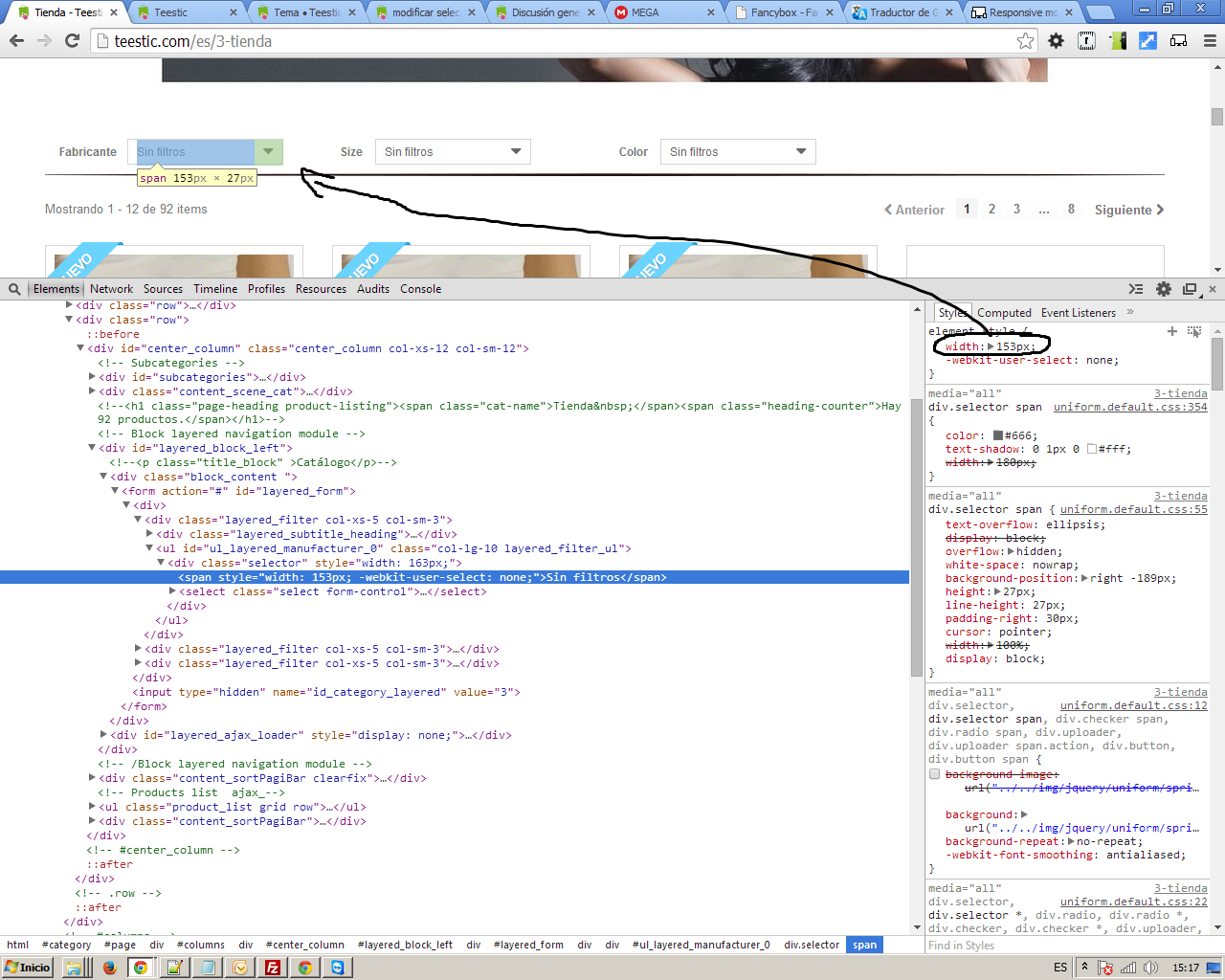Close the DevTools panel
The image size is (1225, 980).
pyautogui.click(x=1213, y=289)
